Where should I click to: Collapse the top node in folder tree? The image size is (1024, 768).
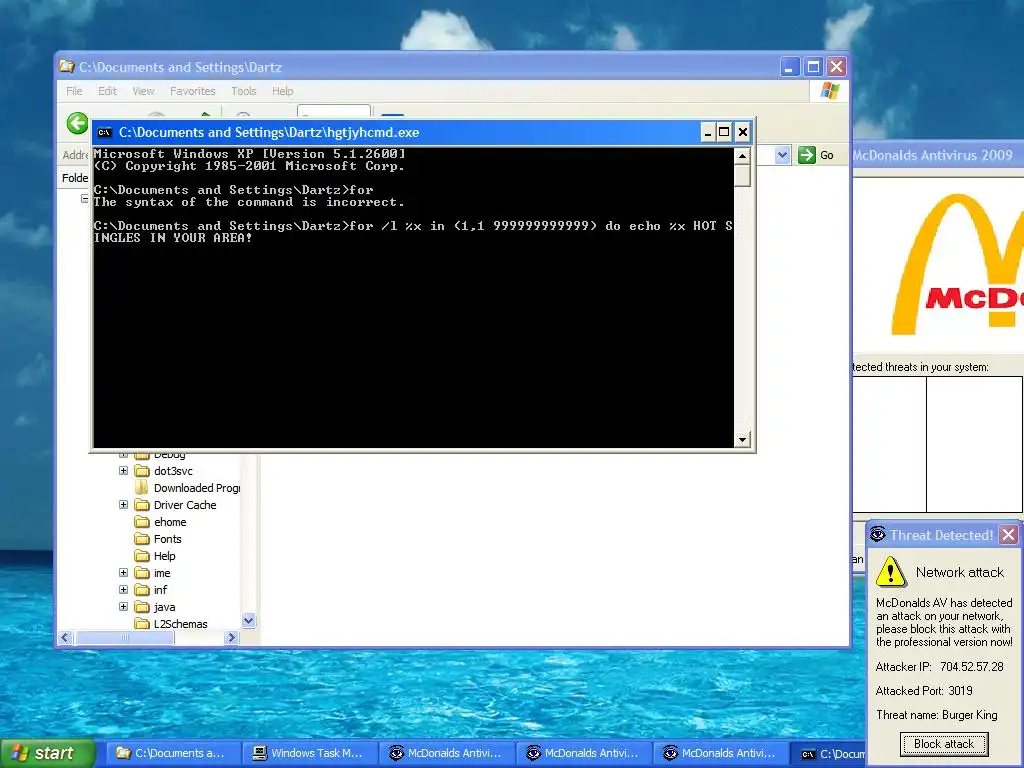coord(84,198)
